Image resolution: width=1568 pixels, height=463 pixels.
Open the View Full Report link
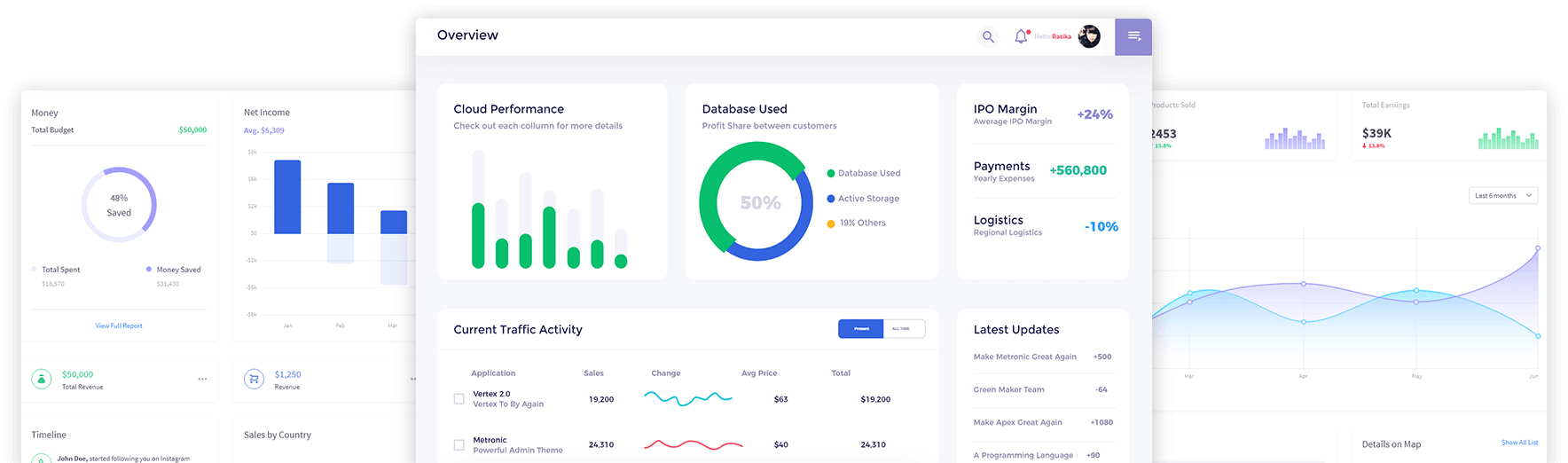coord(119,326)
